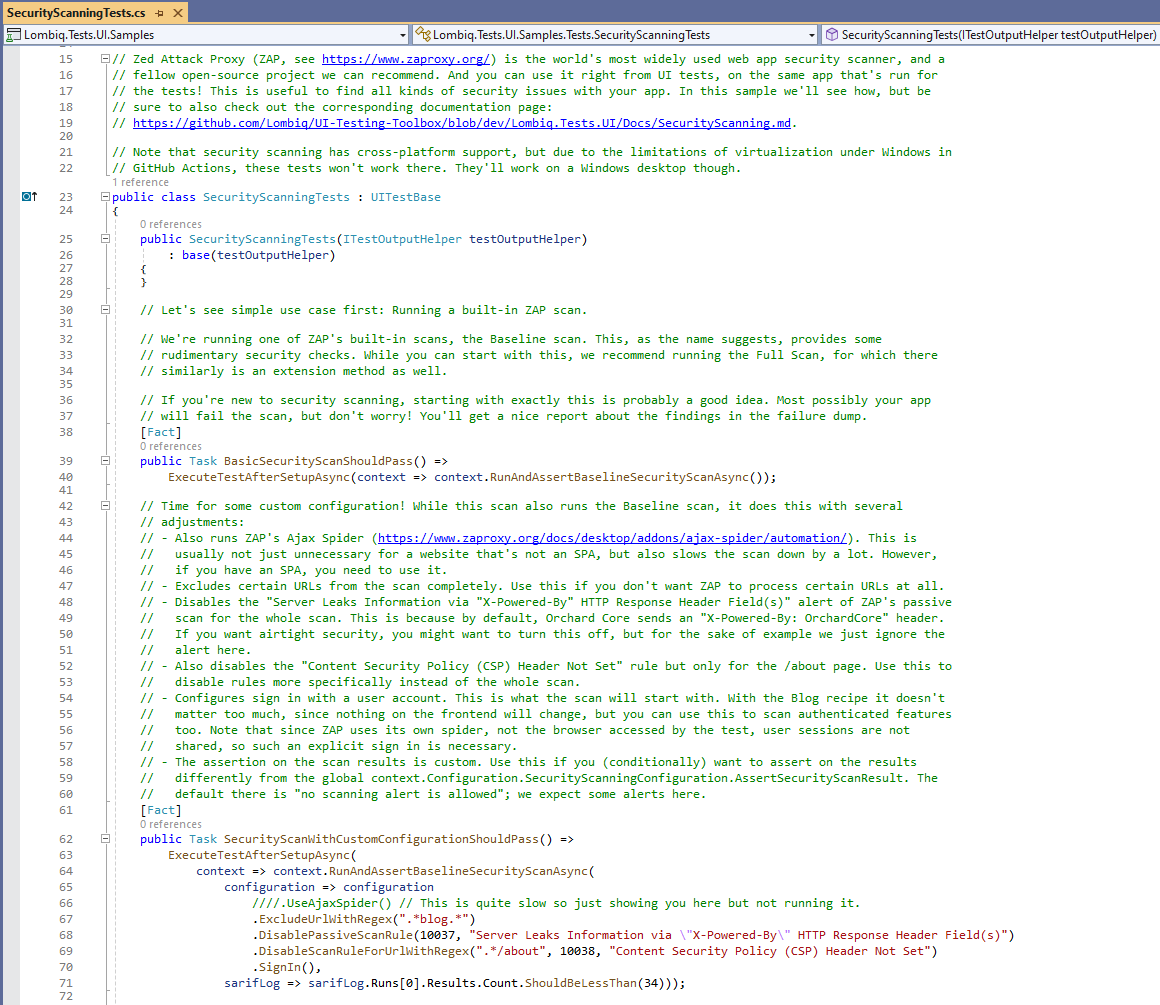Click the class icon in types dropdown
1160x1005 pixels.
[423, 34]
